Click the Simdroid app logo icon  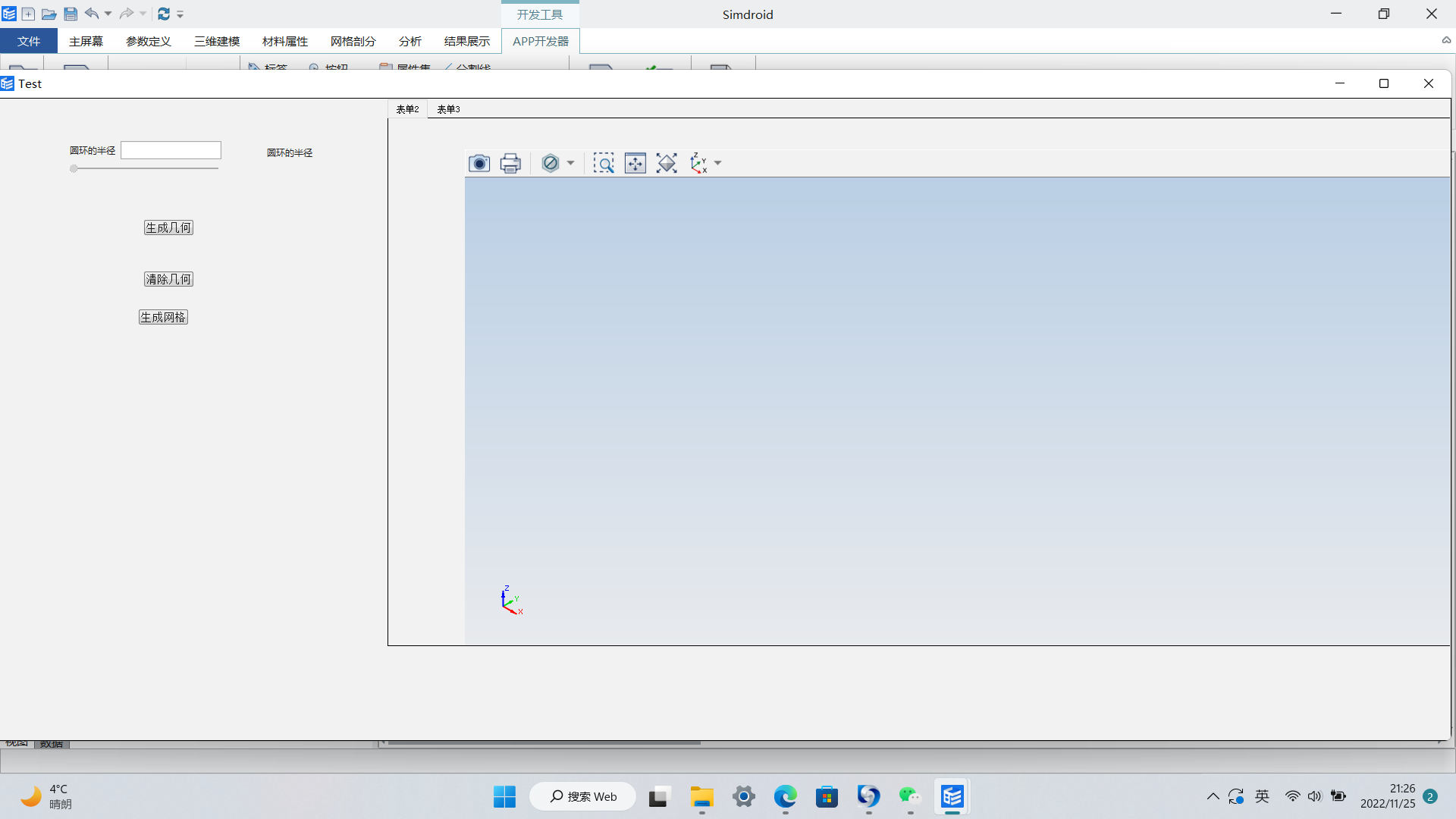(x=9, y=14)
